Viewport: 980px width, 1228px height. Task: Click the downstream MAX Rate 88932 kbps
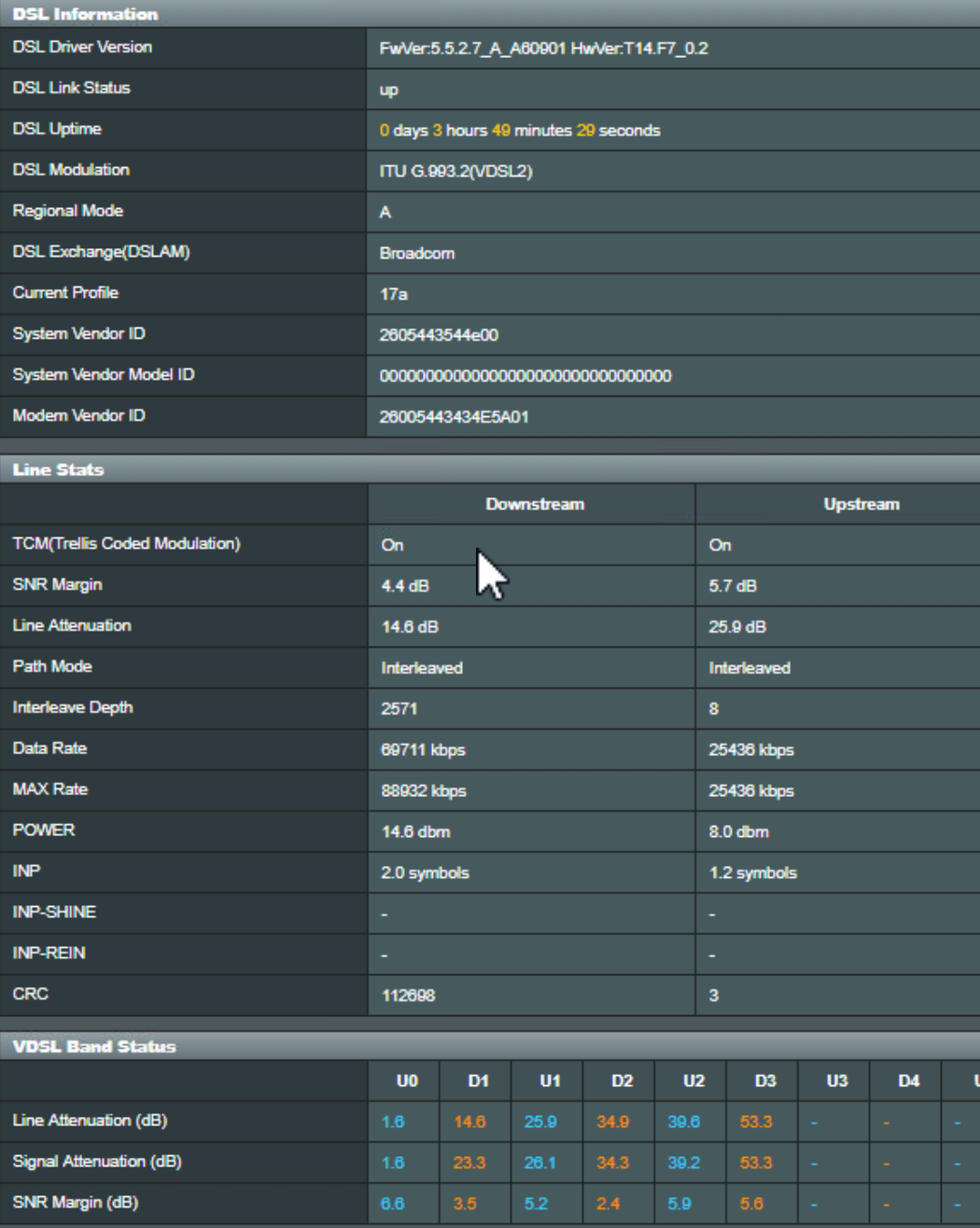(423, 791)
